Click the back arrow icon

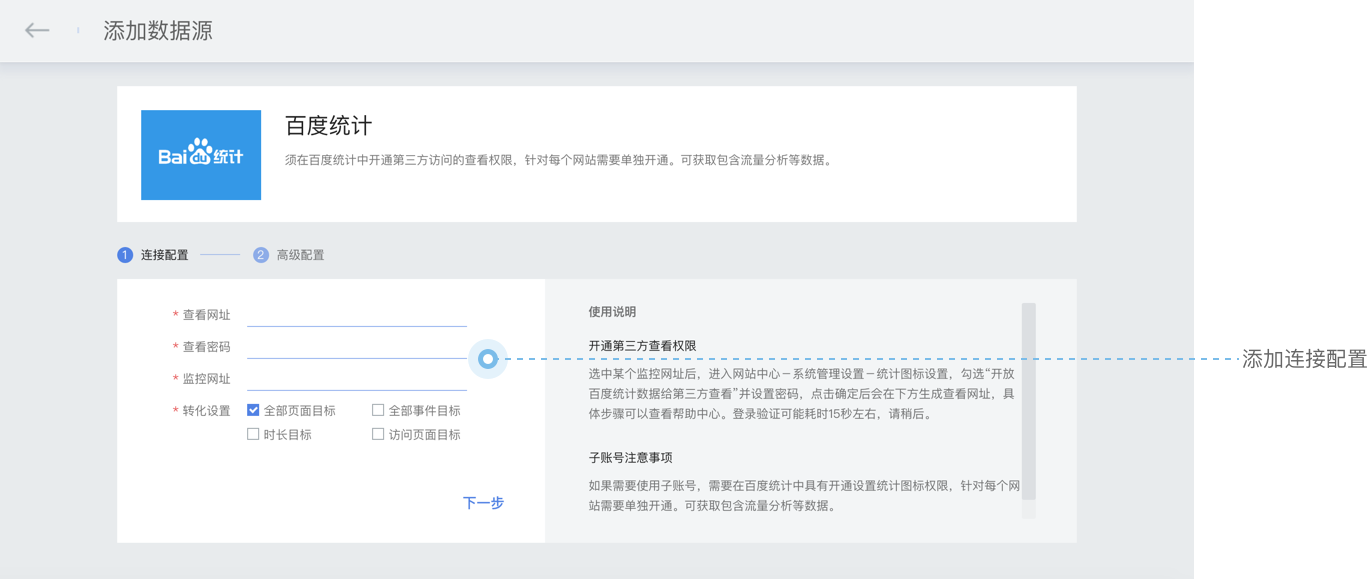[37, 31]
